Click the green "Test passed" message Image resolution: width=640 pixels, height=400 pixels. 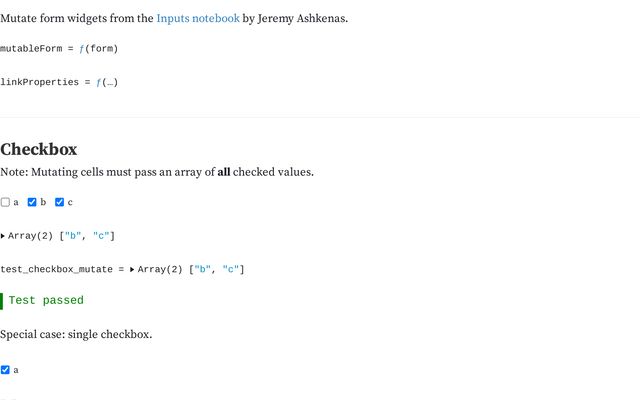click(x=46, y=301)
